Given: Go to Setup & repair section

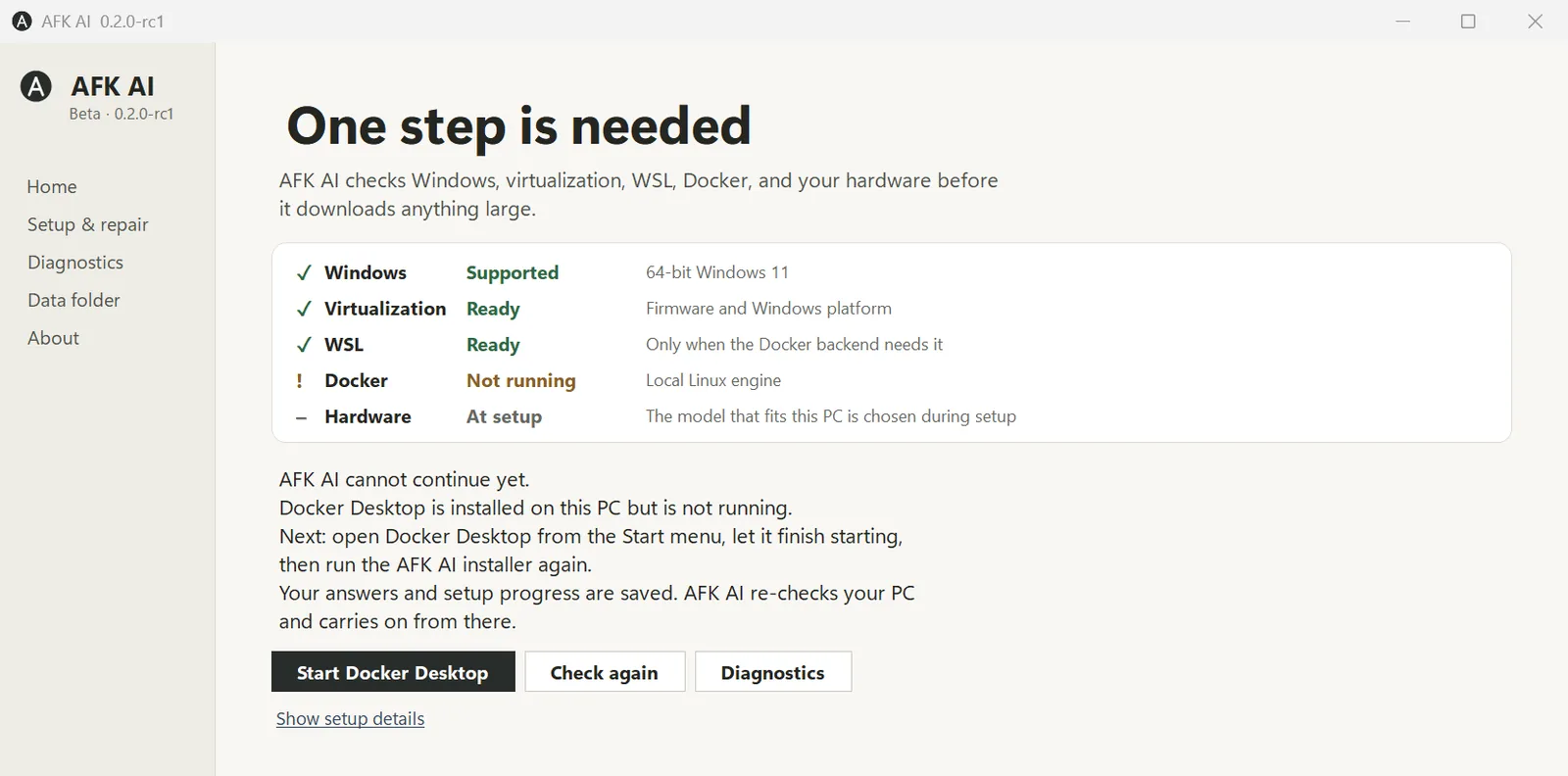Looking at the screenshot, I should (x=88, y=224).
